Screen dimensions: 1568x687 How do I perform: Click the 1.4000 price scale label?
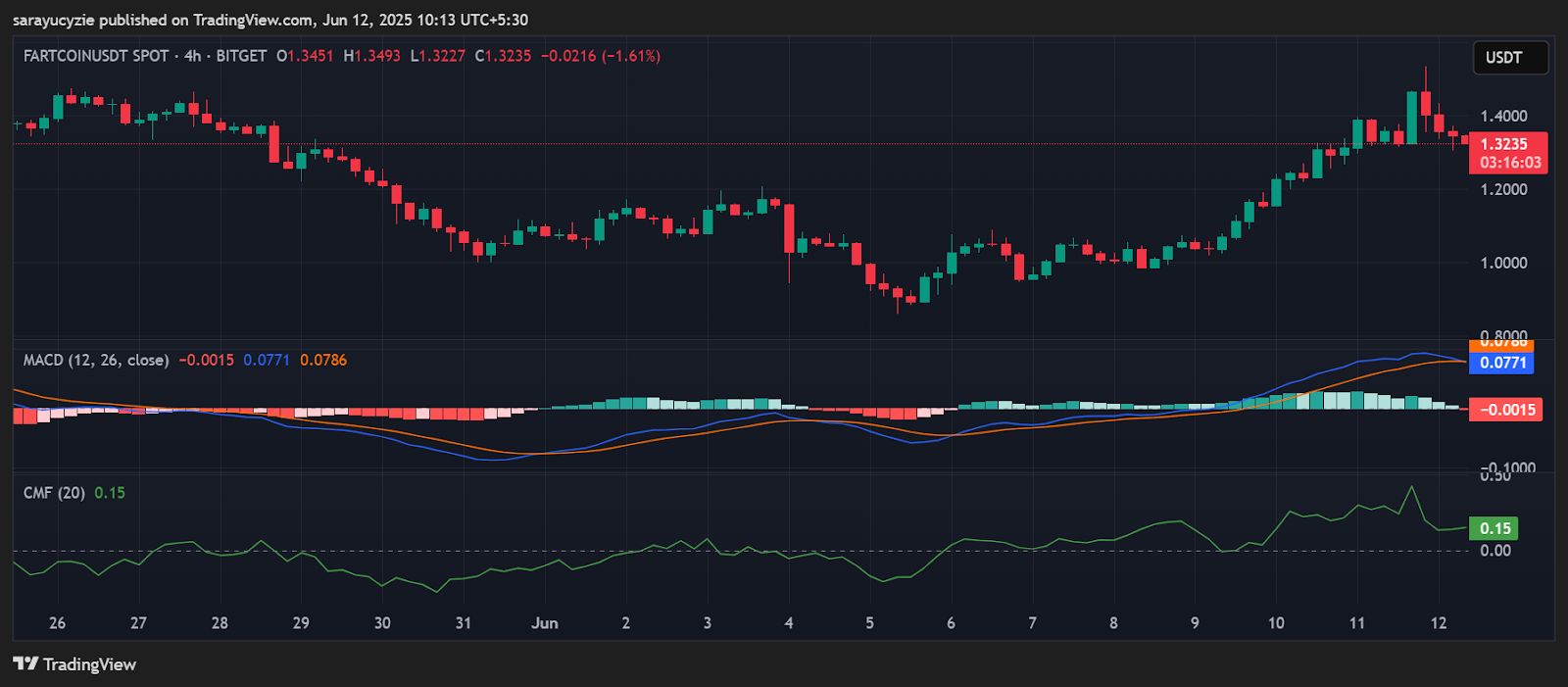(1503, 117)
